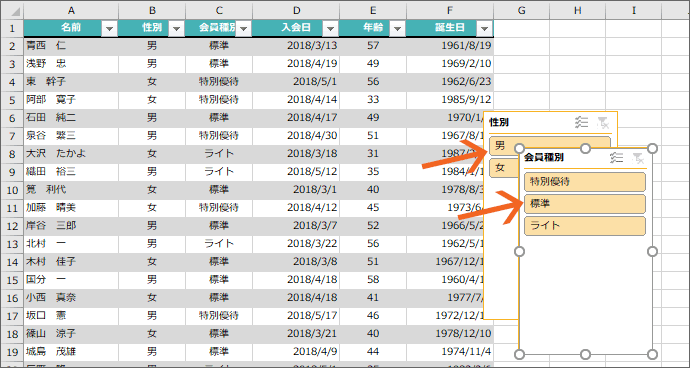Click the select-all corner of the sheet
Screen dimensions: 690x368
pyautogui.click(x=12, y=10)
